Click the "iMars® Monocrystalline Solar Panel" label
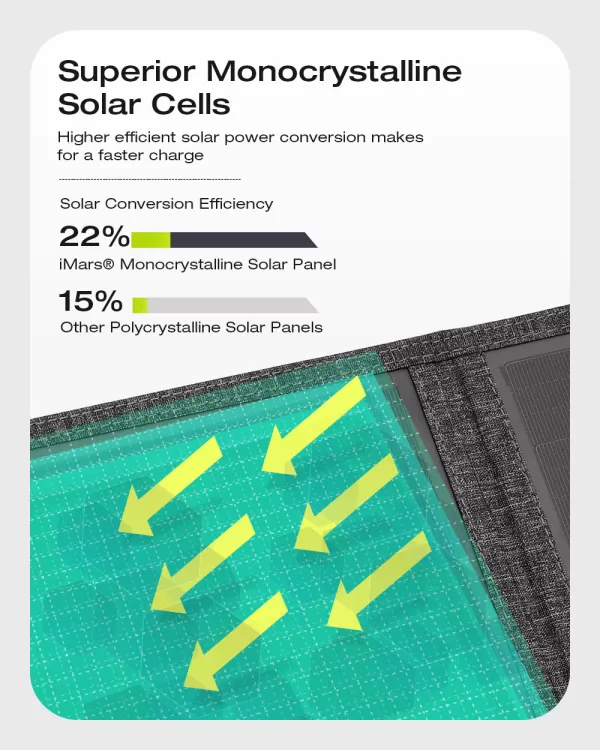The width and height of the screenshot is (600, 750). (x=198, y=265)
